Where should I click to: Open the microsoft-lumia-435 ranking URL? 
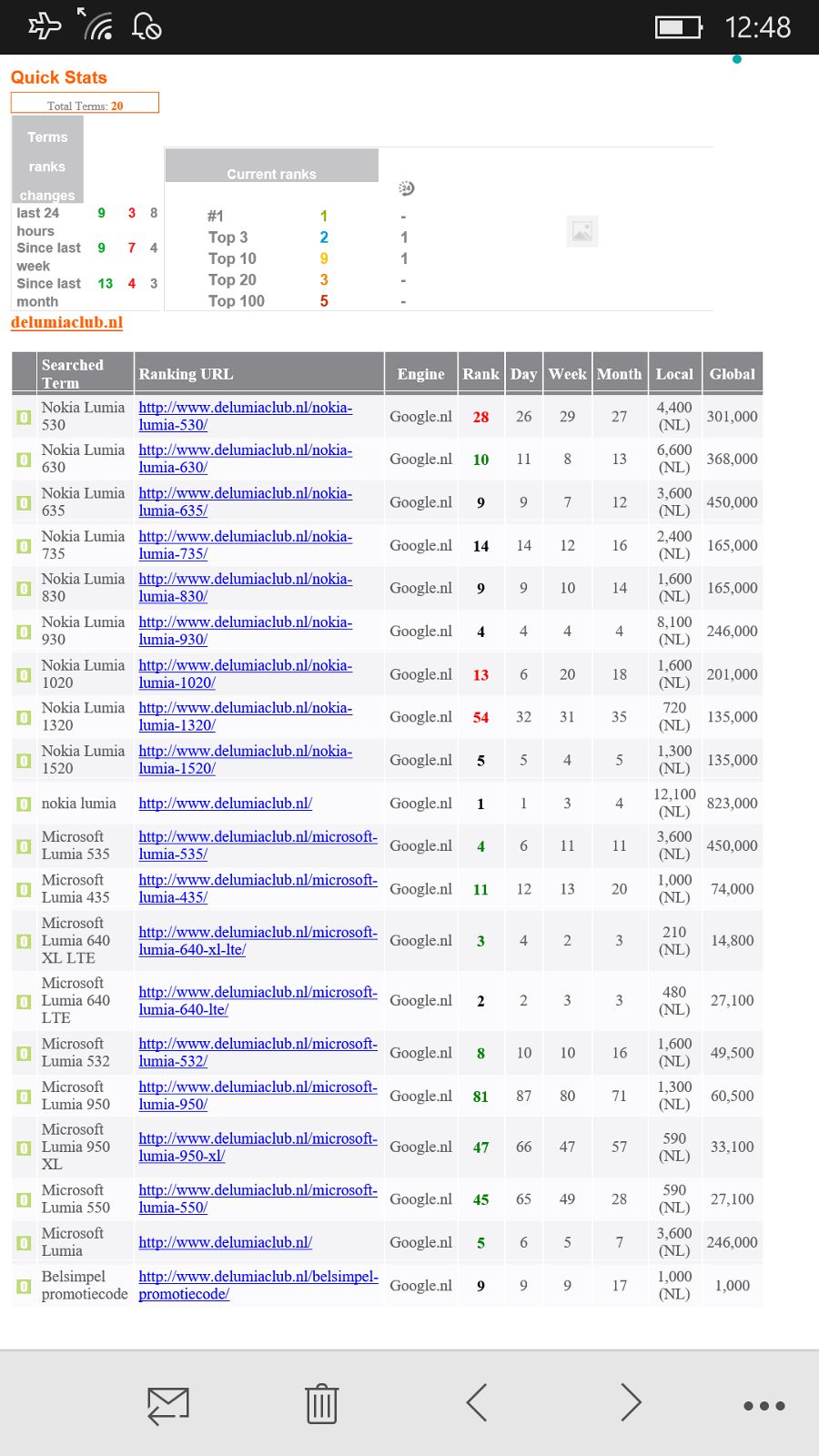pyautogui.click(x=258, y=888)
